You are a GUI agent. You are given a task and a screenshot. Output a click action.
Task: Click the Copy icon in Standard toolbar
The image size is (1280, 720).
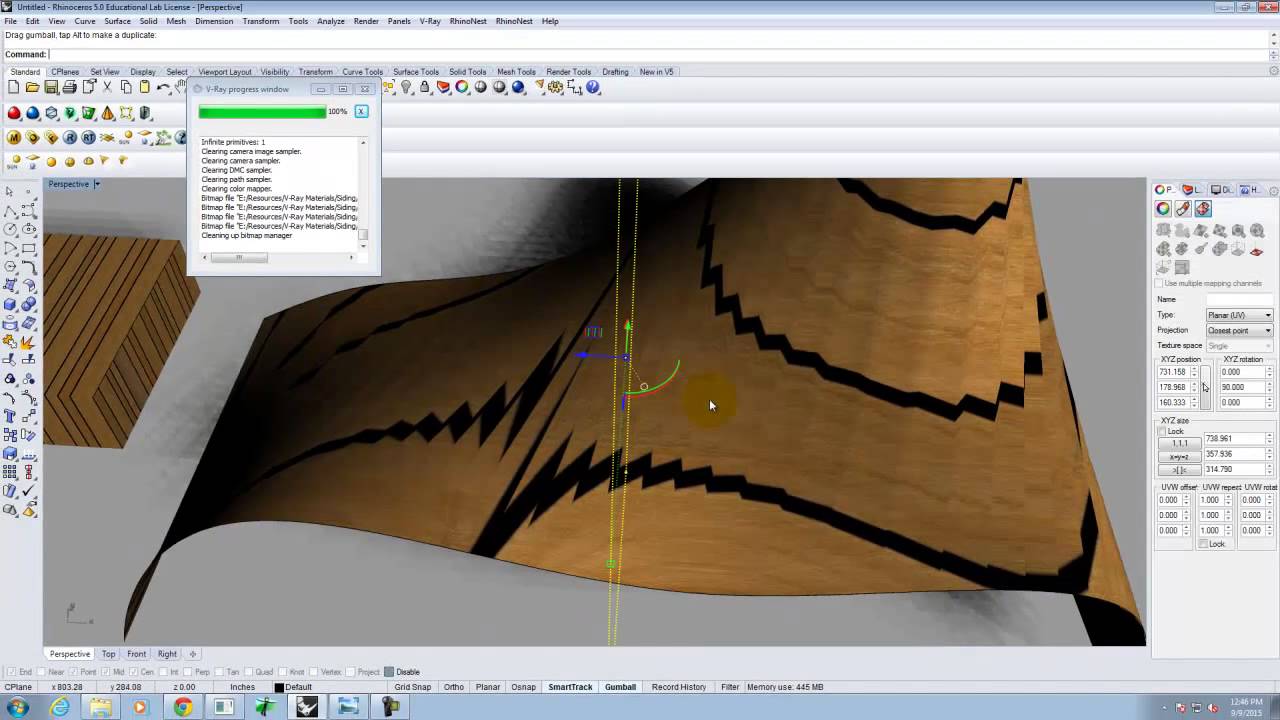(126, 88)
